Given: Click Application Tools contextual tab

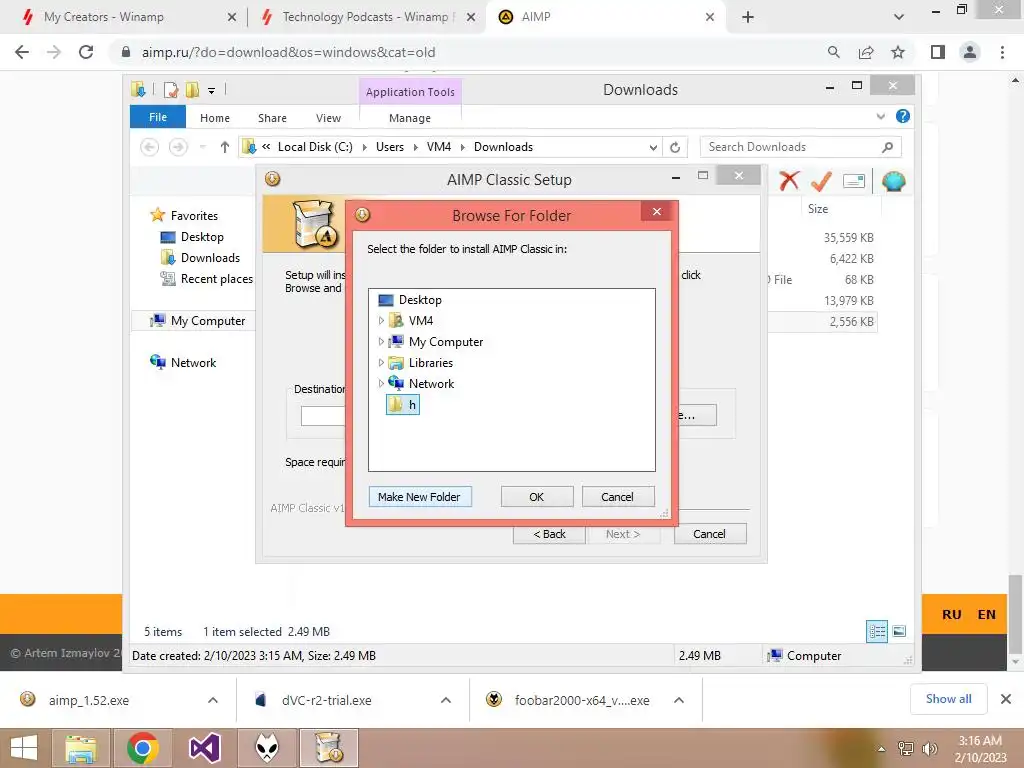Looking at the screenshot, I should 410,92.
